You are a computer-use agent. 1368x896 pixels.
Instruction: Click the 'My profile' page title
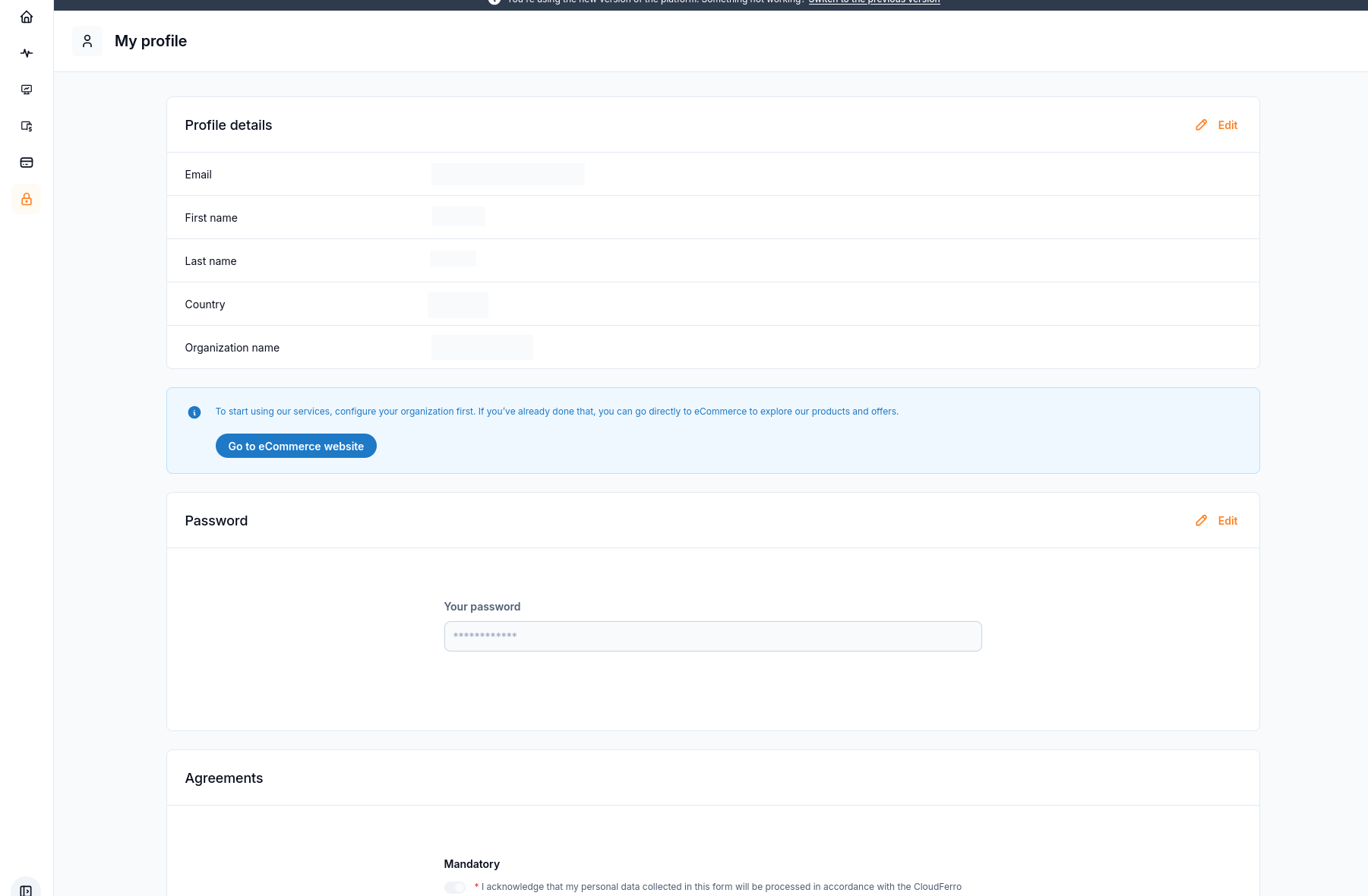(150, 41)
